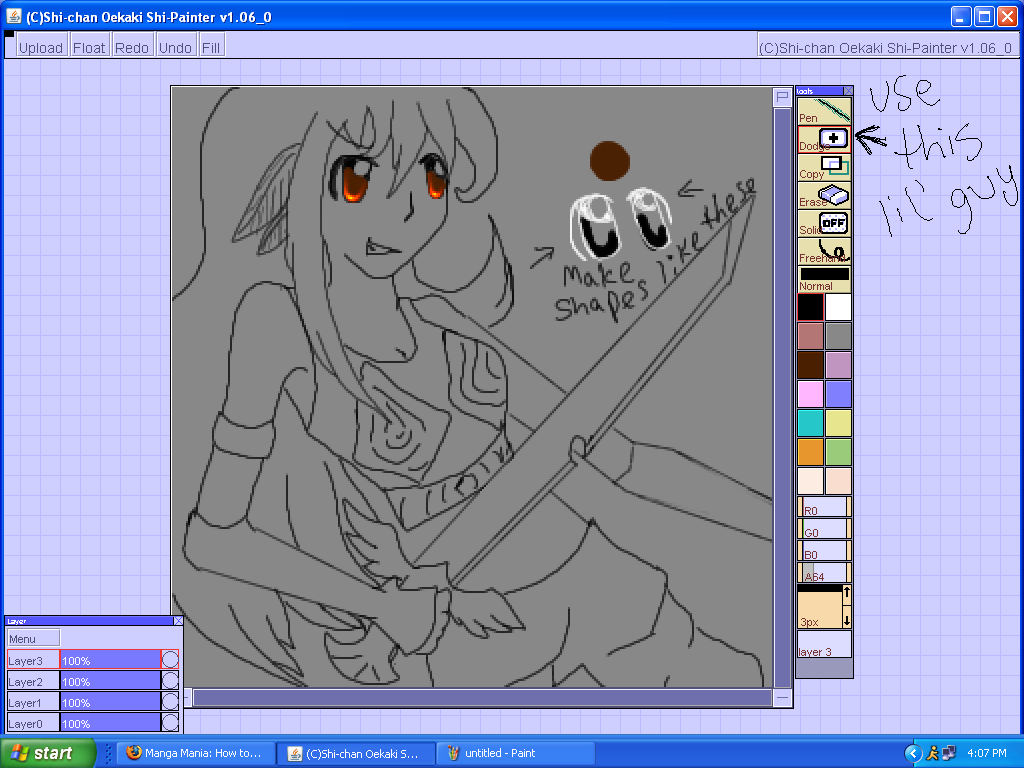Select Layer0 in the layer panel
The width and height of the screenshot is (1024, 768).
33,723
